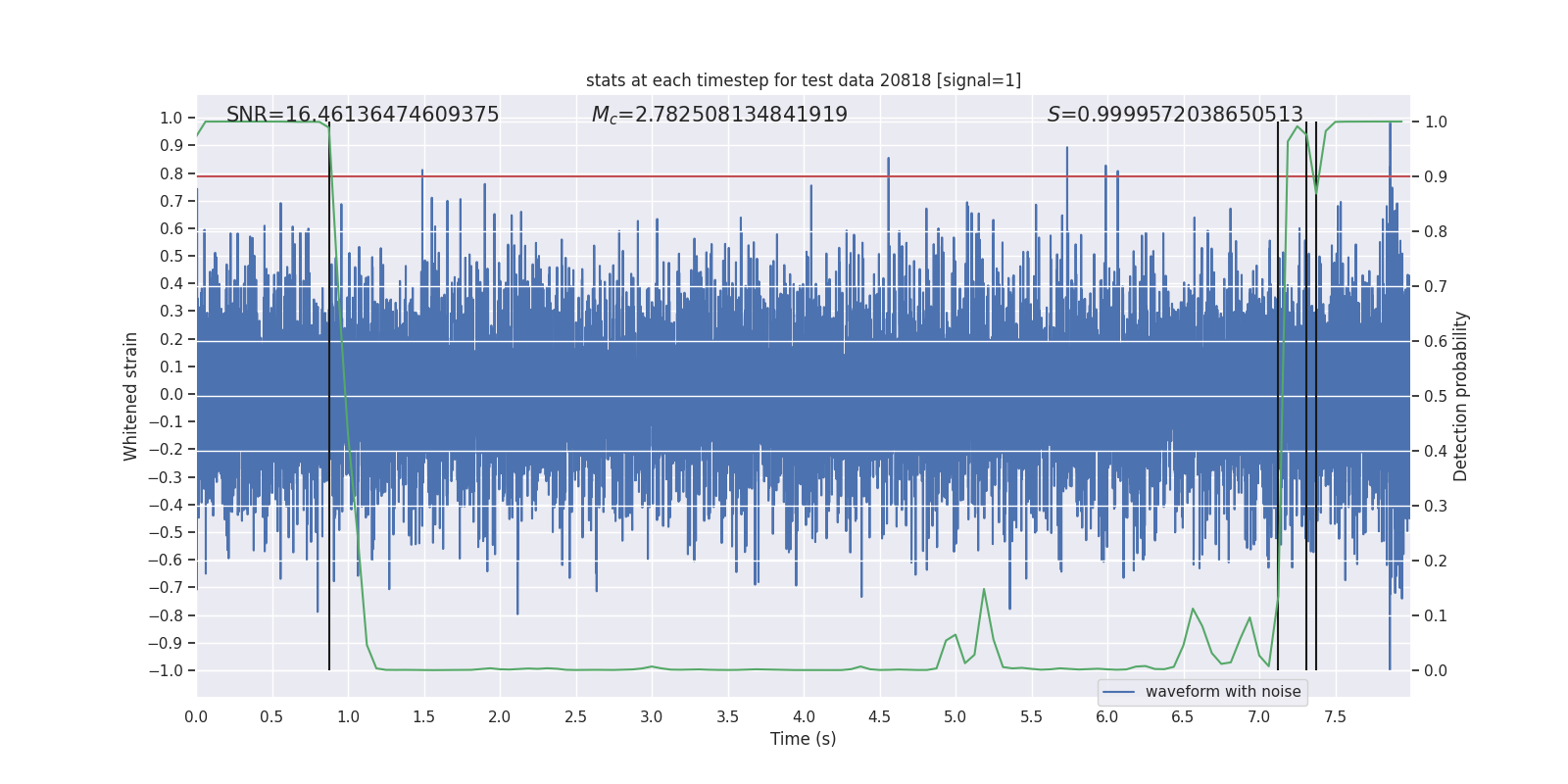Click the plot title mentioning test data 20818

[x=804, y=80]
